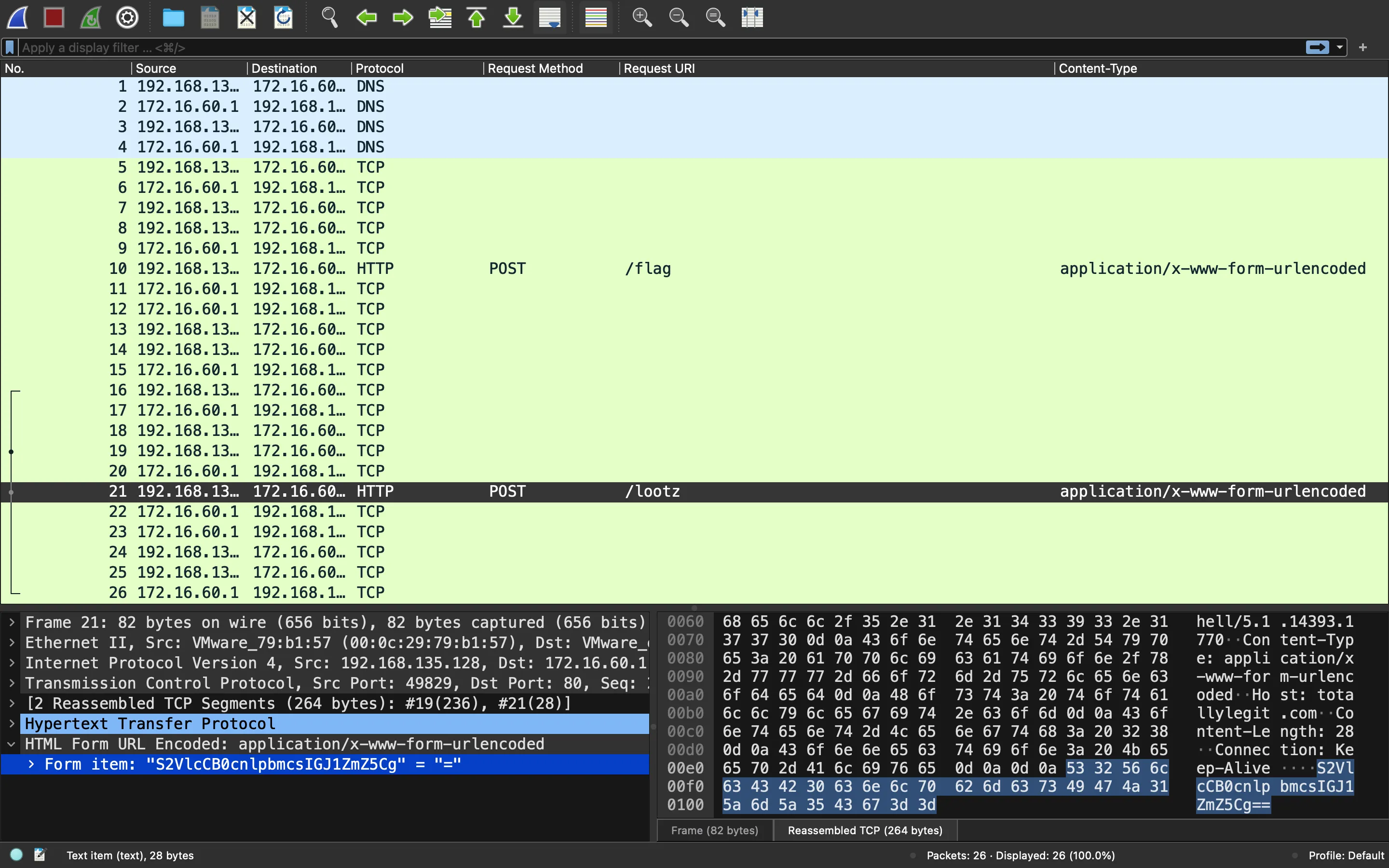This screenshot has height=868, width=1389.
Task: Open a capture file with folder icon
Action: pyautogui.click(x=173, y=17)
